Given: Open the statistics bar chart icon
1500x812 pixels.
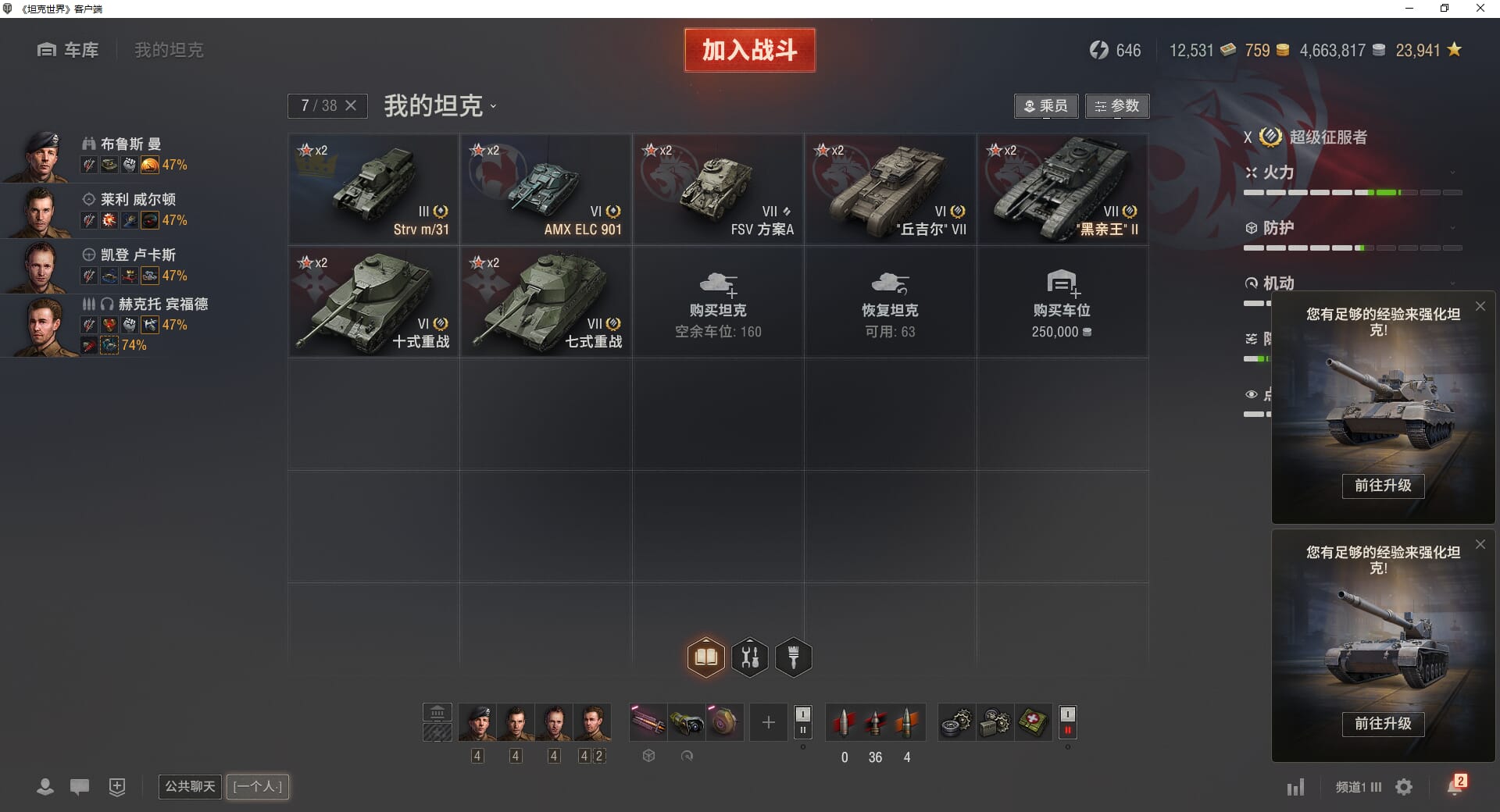Looking at the screenshot, I should [1295, 787].
